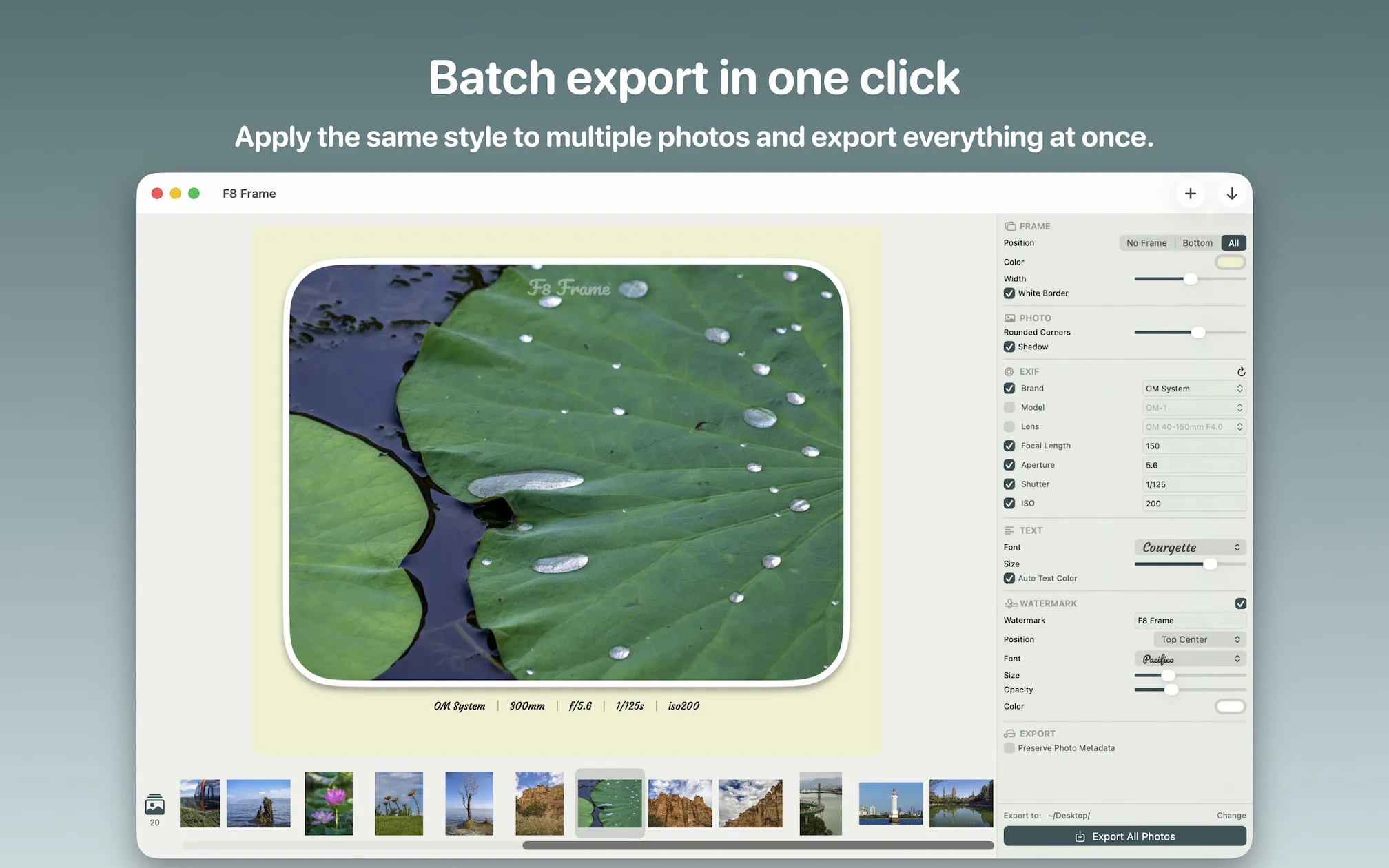Image resolution: width=1389 pixels, height=868 pixels.
Task: Click the WATERMARK section icon
Action: [x=1011, y=603]
